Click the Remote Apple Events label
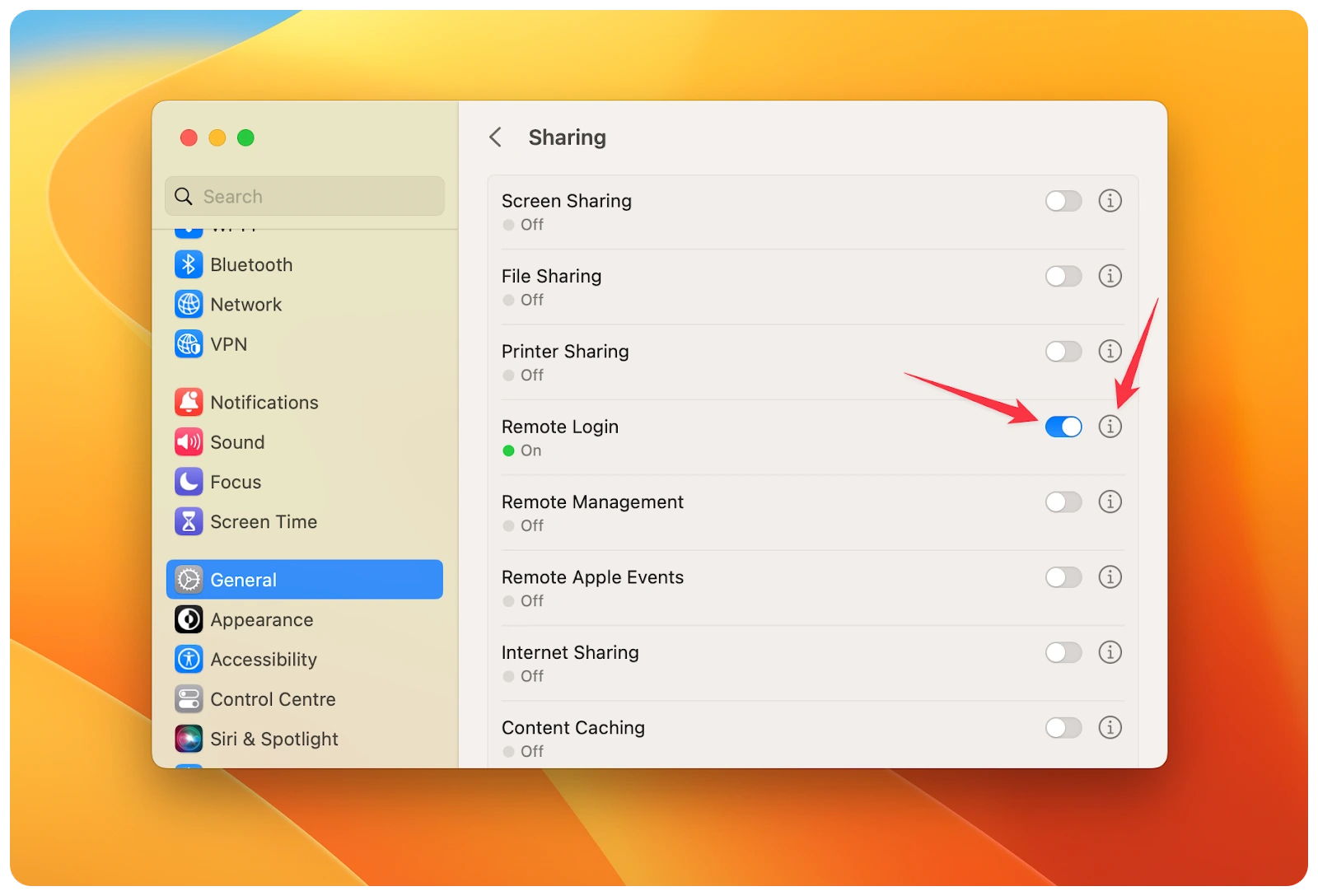The height and width of the screenshot is (896, 1318). pyautogui.click(x=592, y=577)
